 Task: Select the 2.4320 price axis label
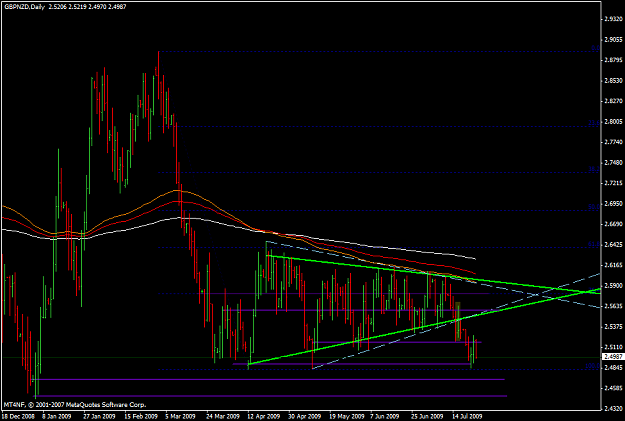[613, 409]
